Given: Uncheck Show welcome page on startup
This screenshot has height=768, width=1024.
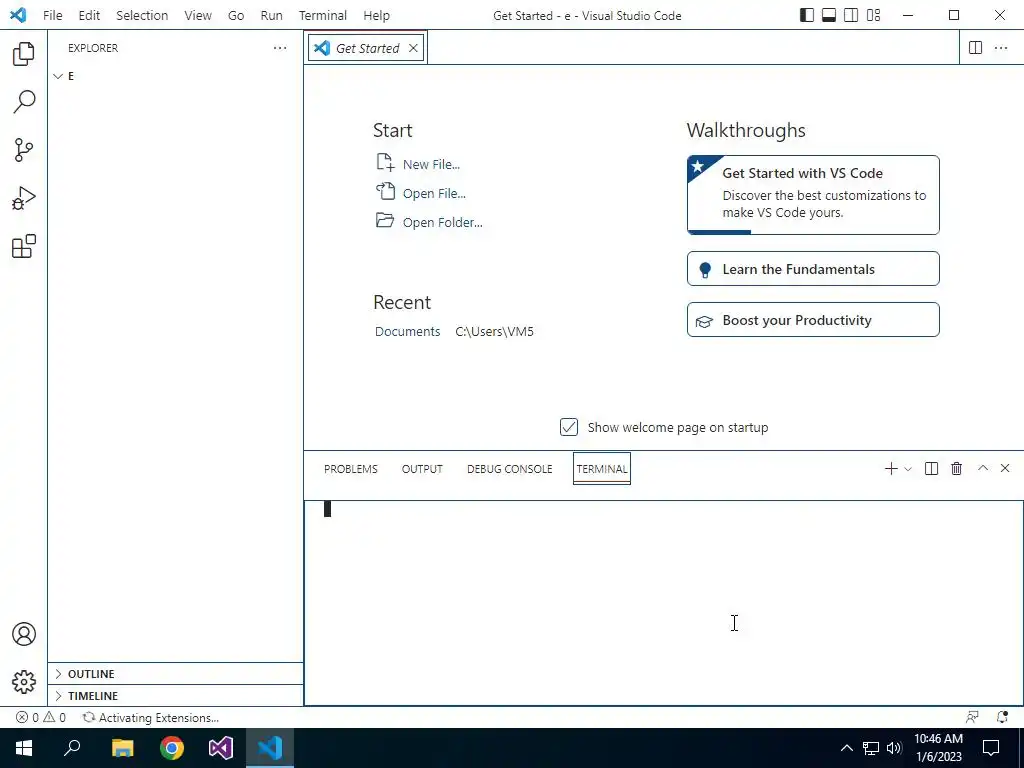Looking at the screenshot, I should coord(569,427).
